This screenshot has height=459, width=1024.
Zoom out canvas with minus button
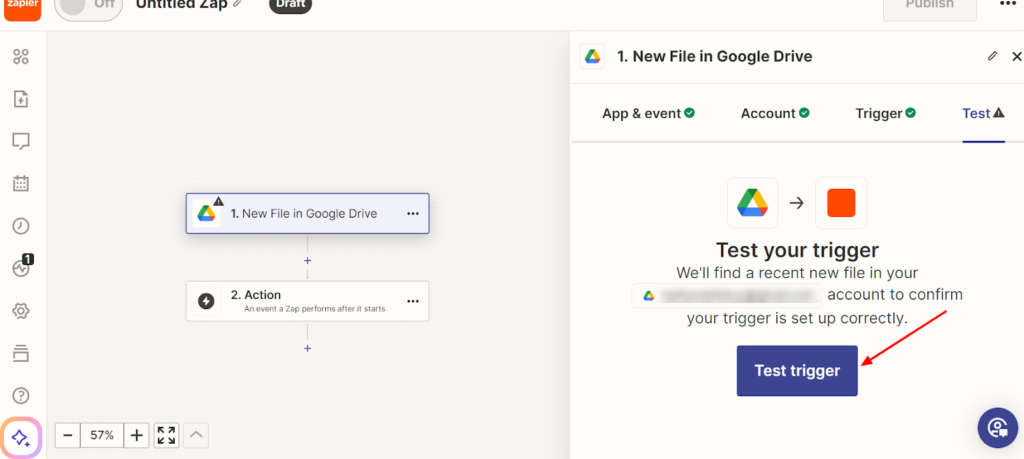[x=67, y=435]
